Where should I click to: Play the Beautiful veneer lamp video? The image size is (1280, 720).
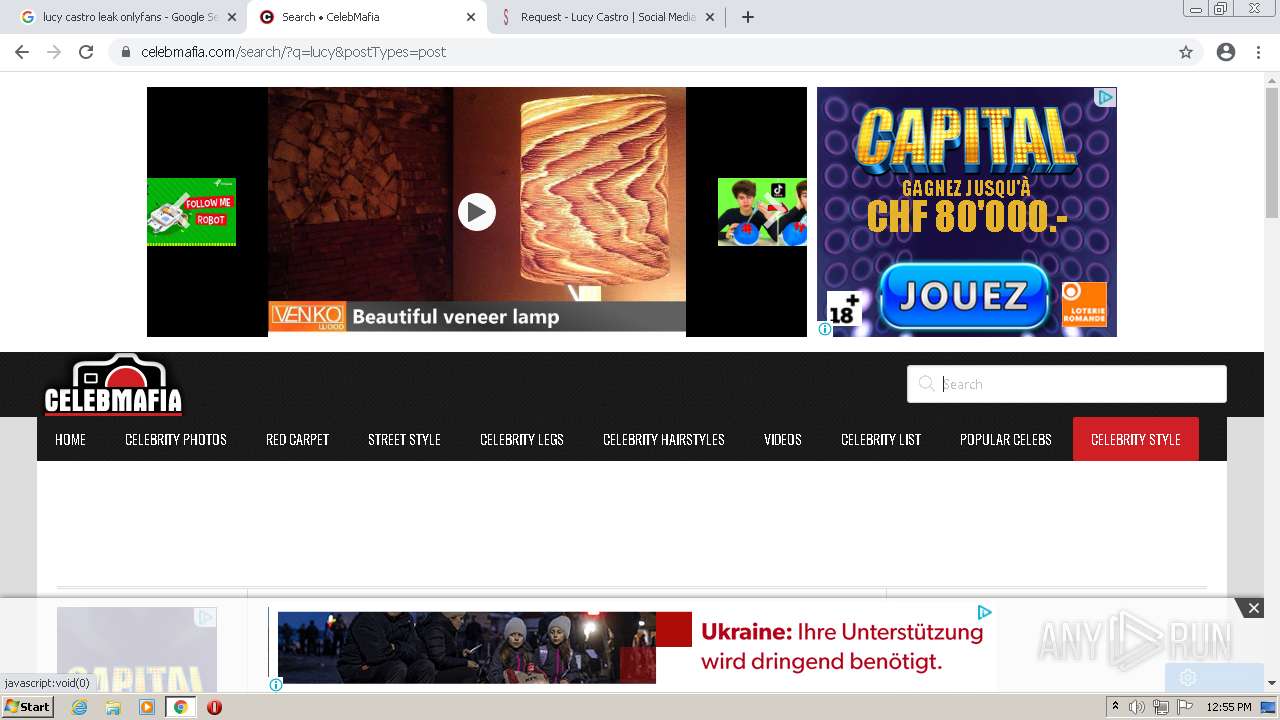pyautogui.click(x=477, y=212)
